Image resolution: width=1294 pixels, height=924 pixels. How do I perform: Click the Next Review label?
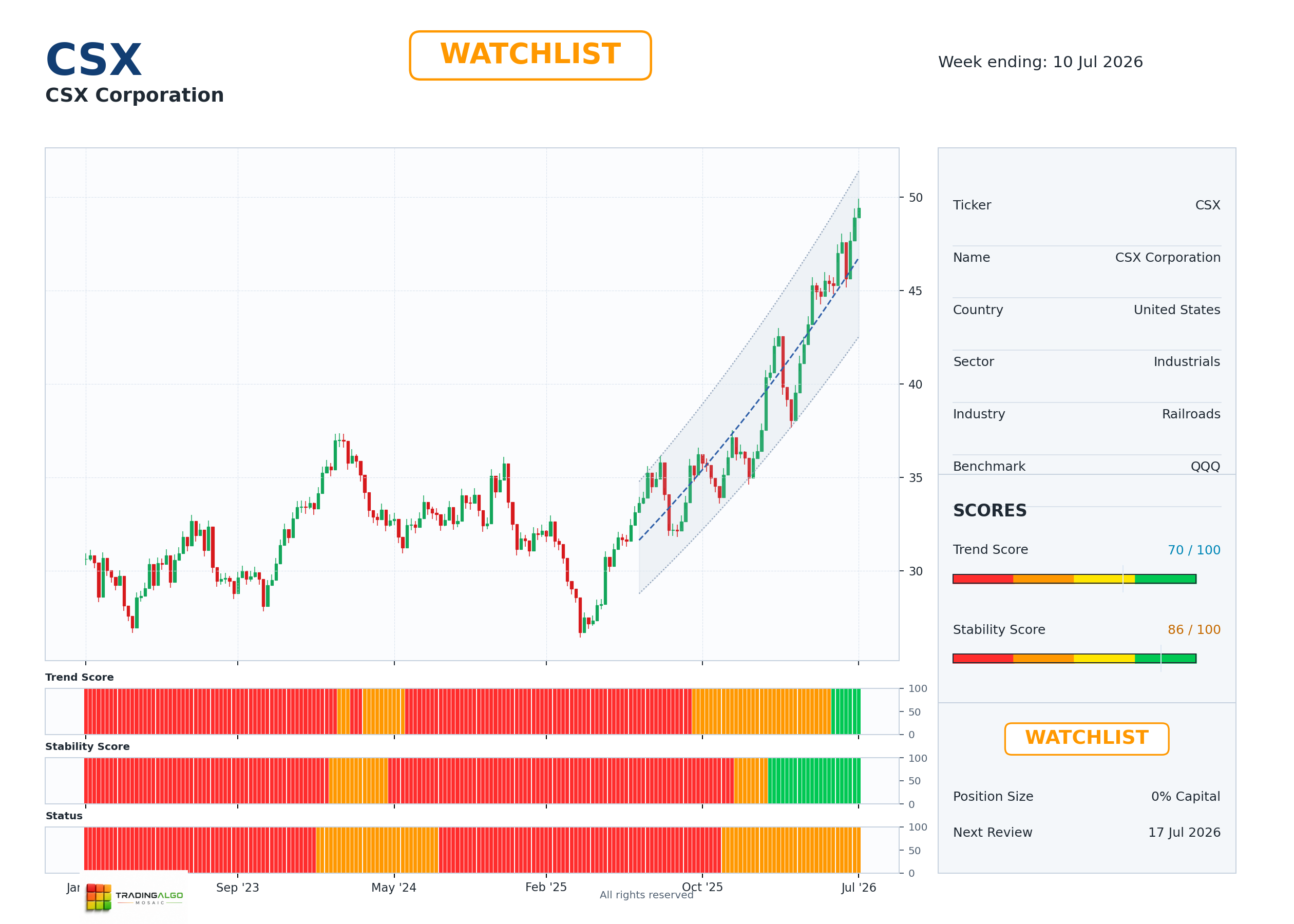point(993,833)
